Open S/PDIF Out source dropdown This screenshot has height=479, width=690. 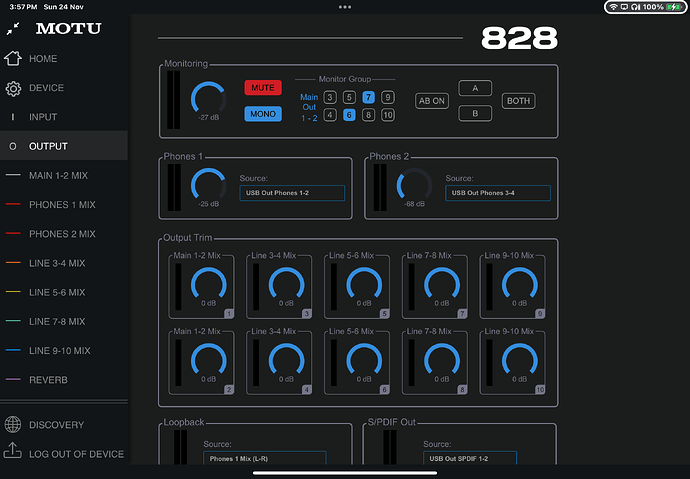click(470, 458)
